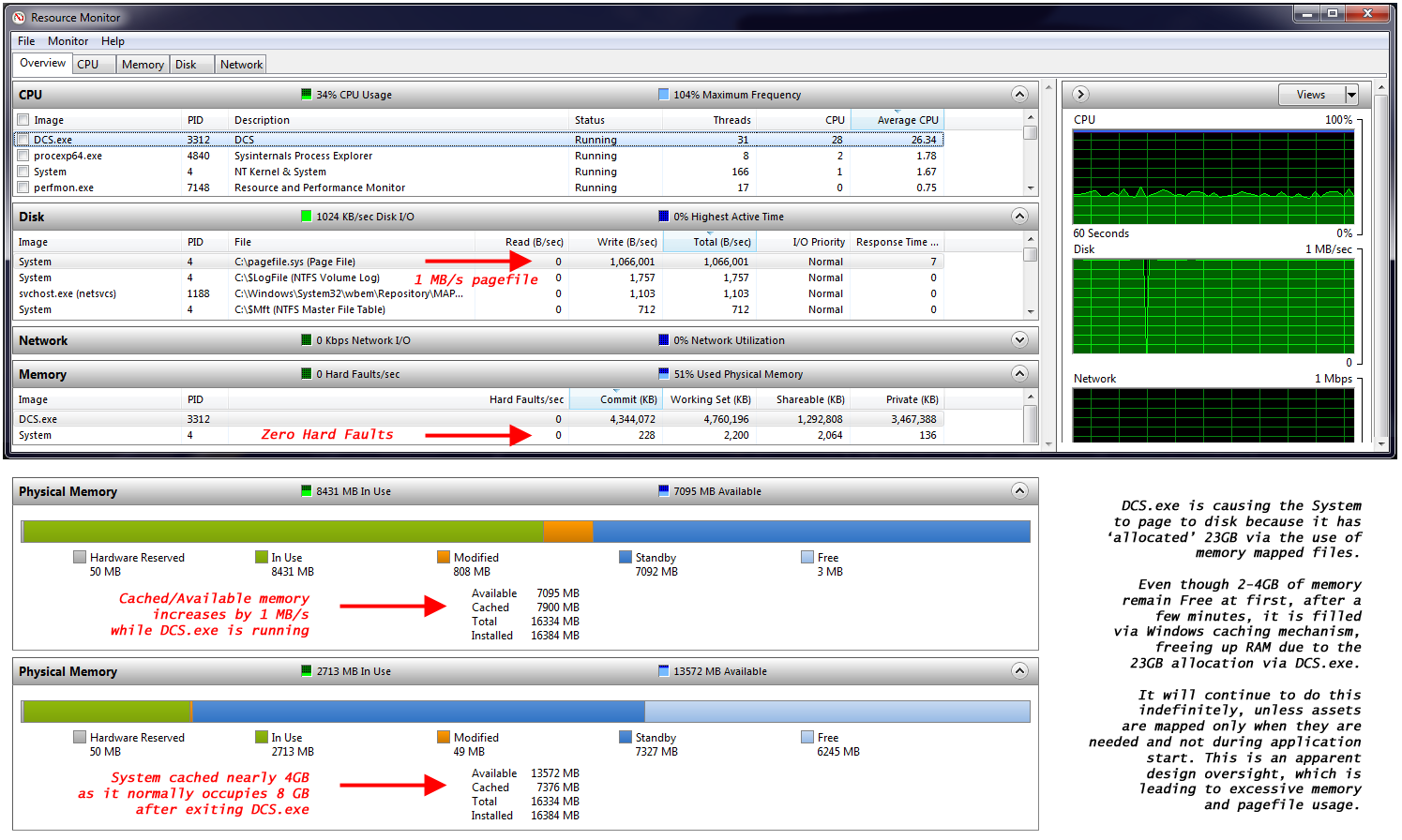Switch to the Network tab

[241, 65]
